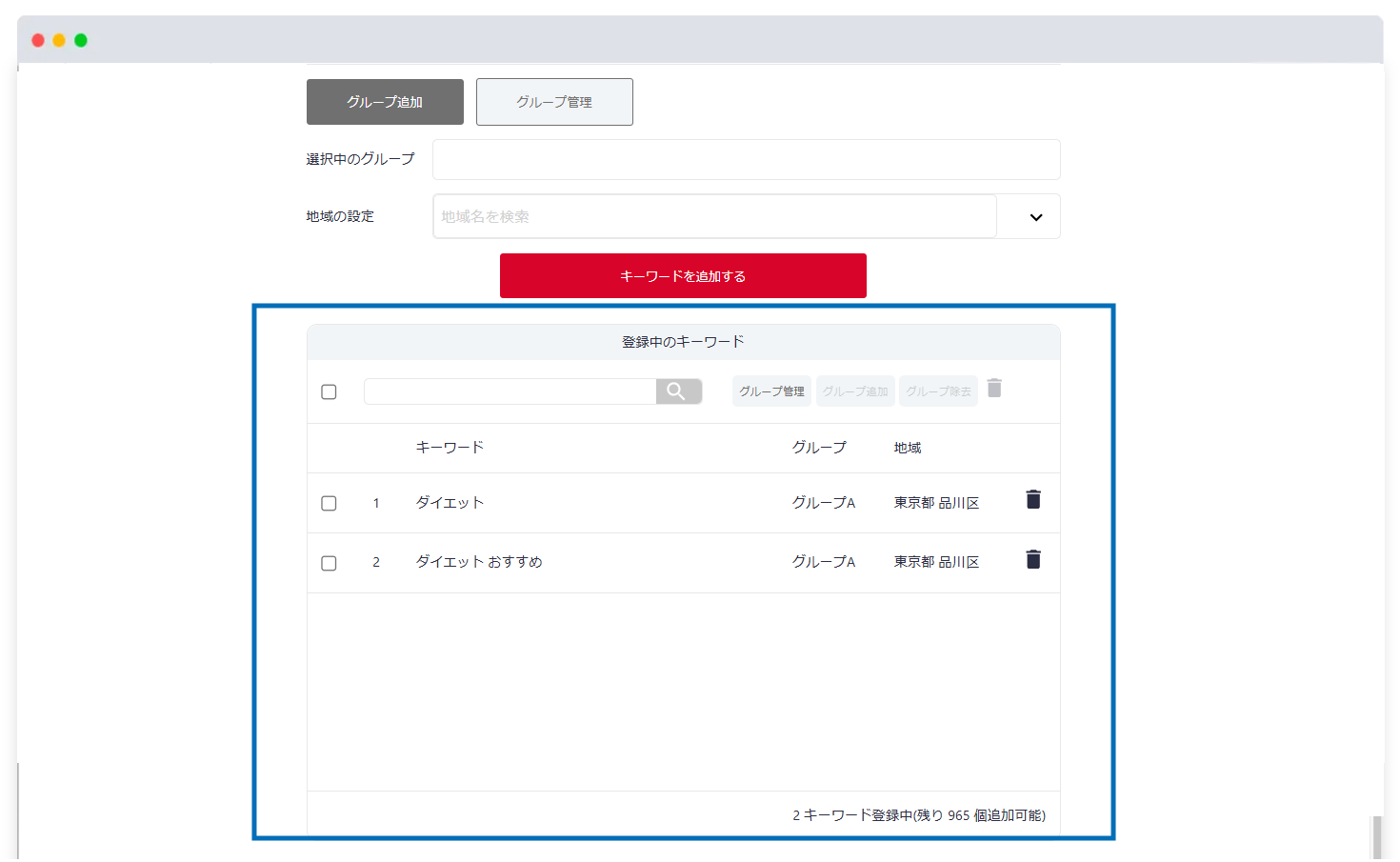Open 東京都 品川区 link for ダイエット
This screenshot has width=1400, height=862.
(x=936, y=502)
